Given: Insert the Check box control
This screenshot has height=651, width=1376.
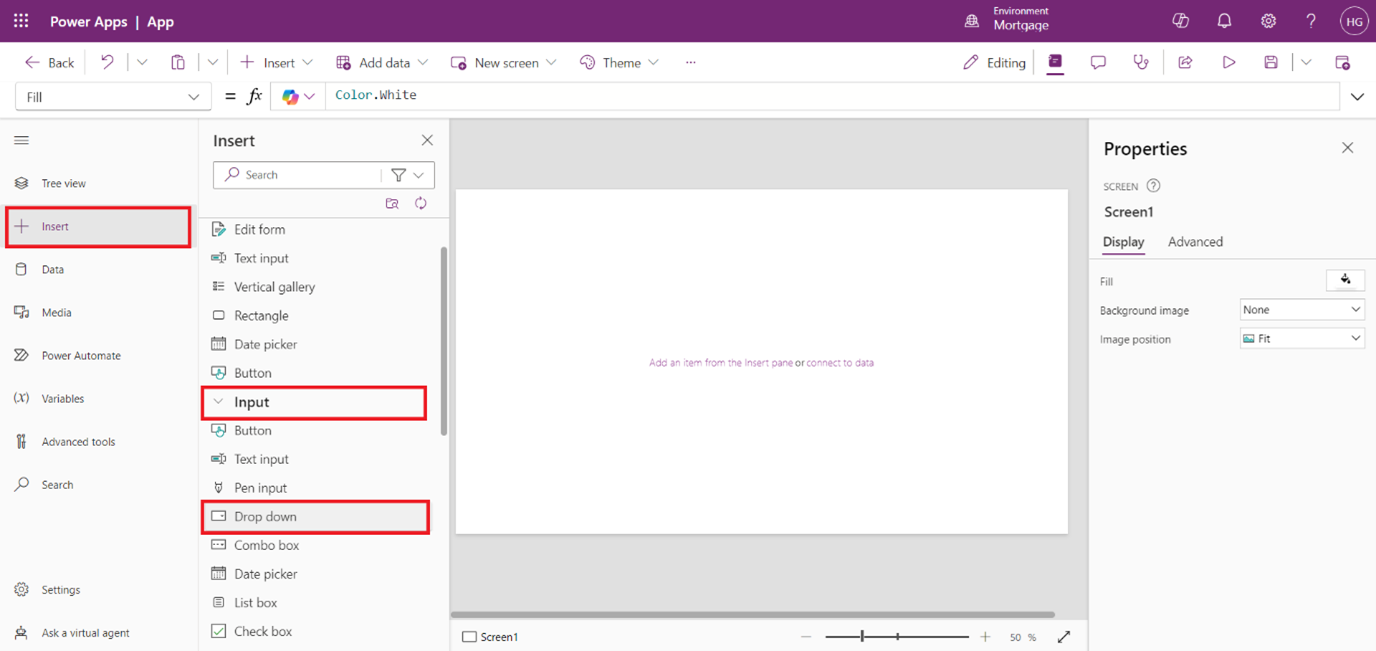Looking at the screenshot, I should (263, 631).
